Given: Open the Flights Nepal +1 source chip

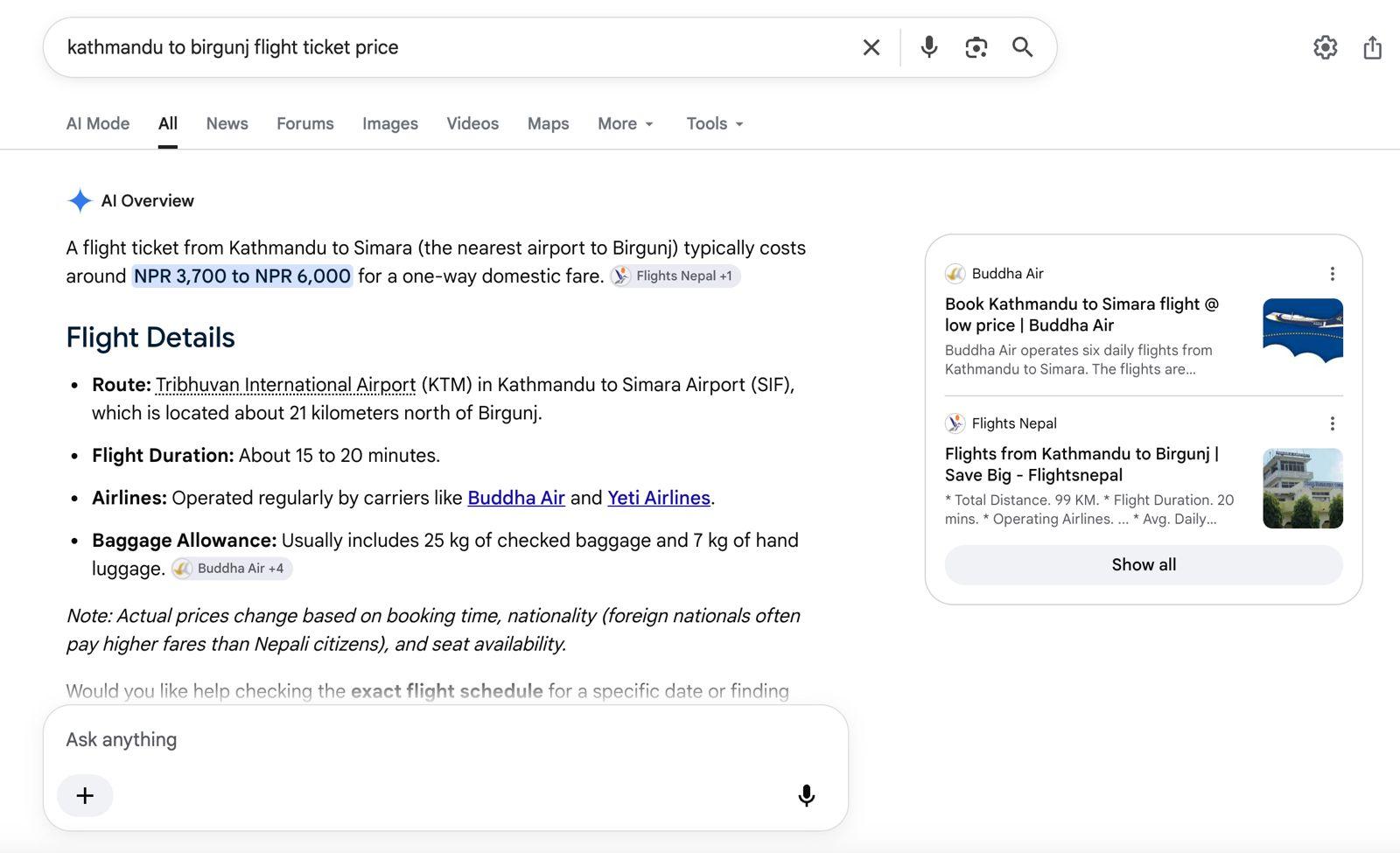Looking at the screenshot, I should pyautogui.click(x=675, y=276).
